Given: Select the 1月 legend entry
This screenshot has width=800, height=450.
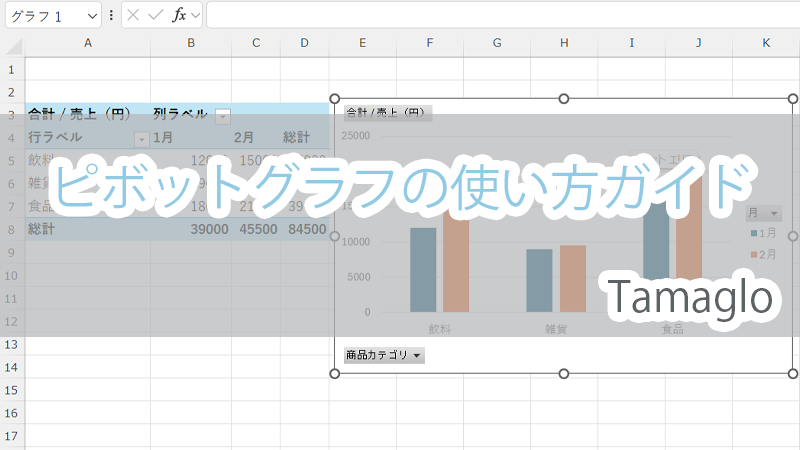Looking at the screenshot, I should [763, 233].
